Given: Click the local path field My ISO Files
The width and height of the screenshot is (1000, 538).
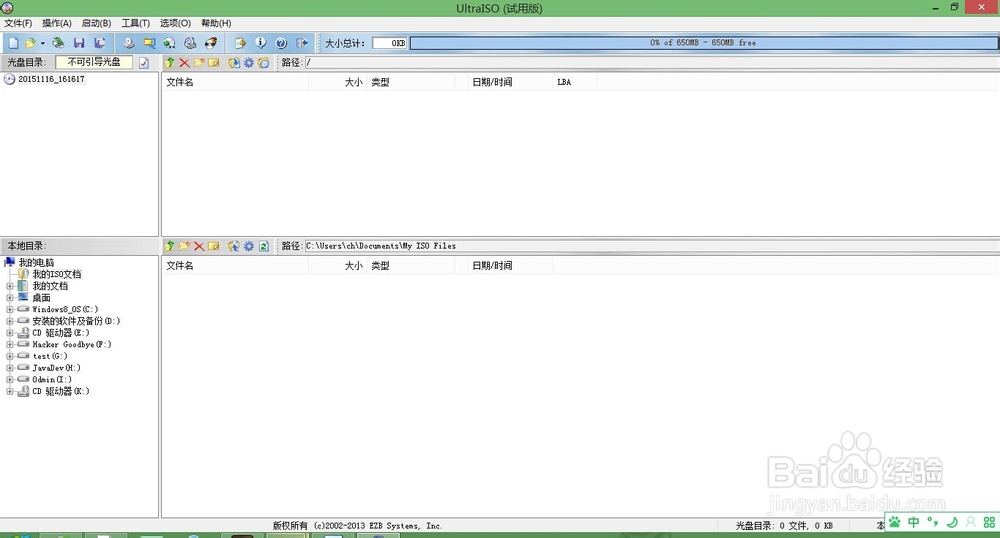Looking at the screenshot, I should pos(651,246).
